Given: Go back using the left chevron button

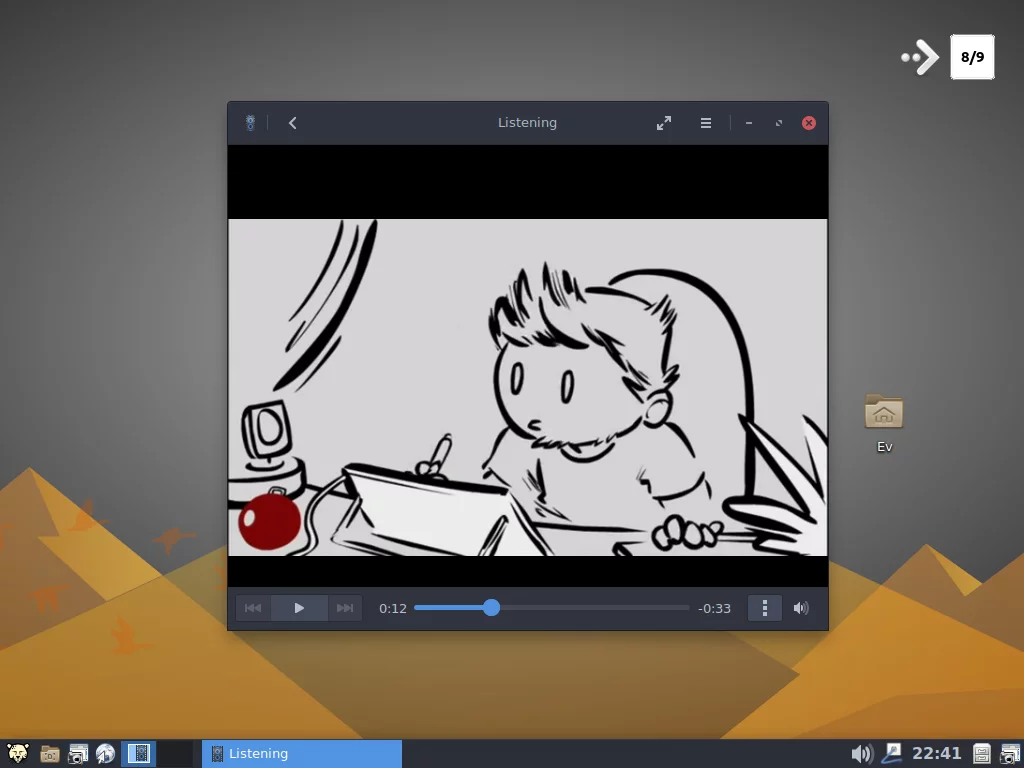Looking at the screenshot, I should click(292, 122).
